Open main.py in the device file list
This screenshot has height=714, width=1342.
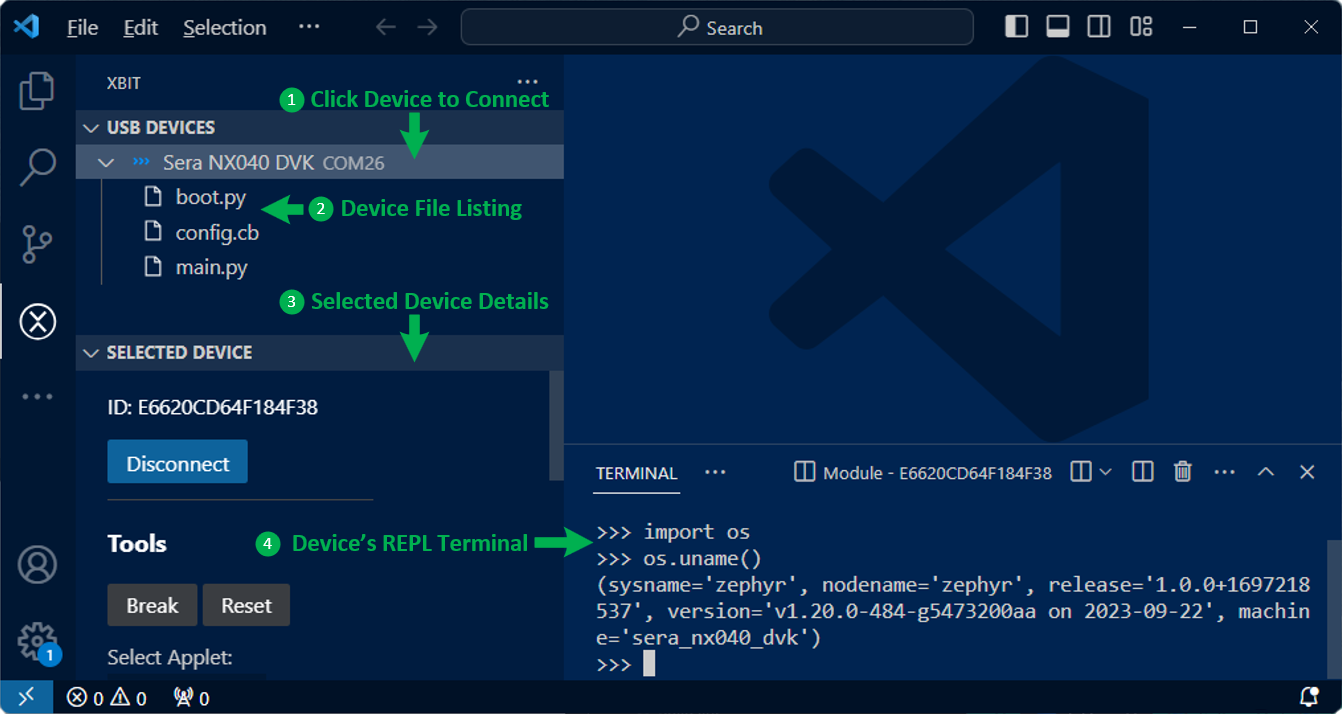[211, 267]
